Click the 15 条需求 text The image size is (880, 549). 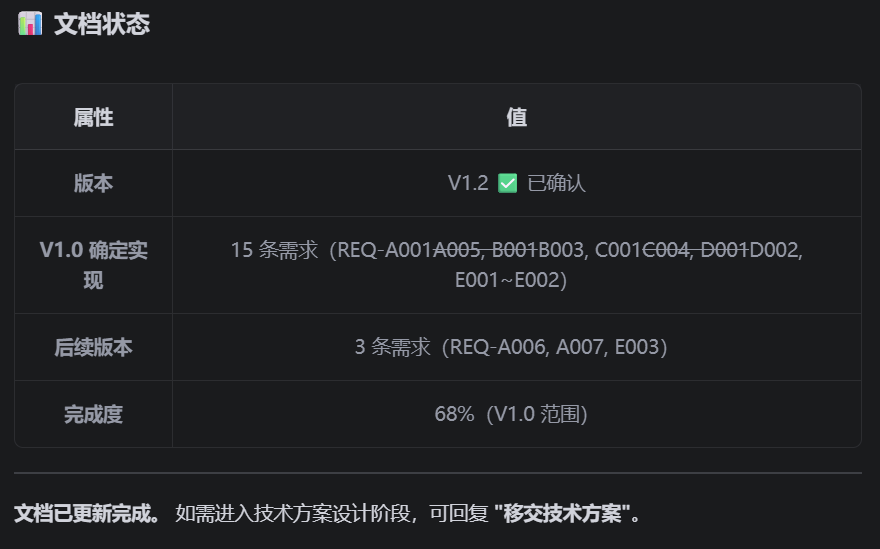(274, 250)
